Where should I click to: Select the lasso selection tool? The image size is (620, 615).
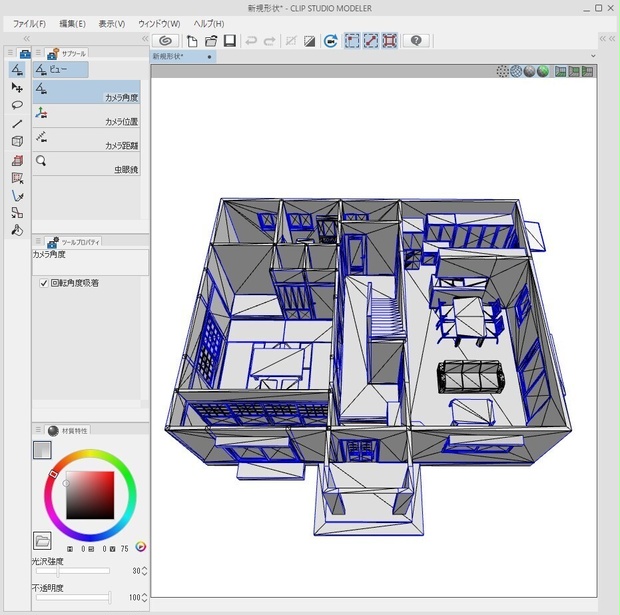[17, 105]
